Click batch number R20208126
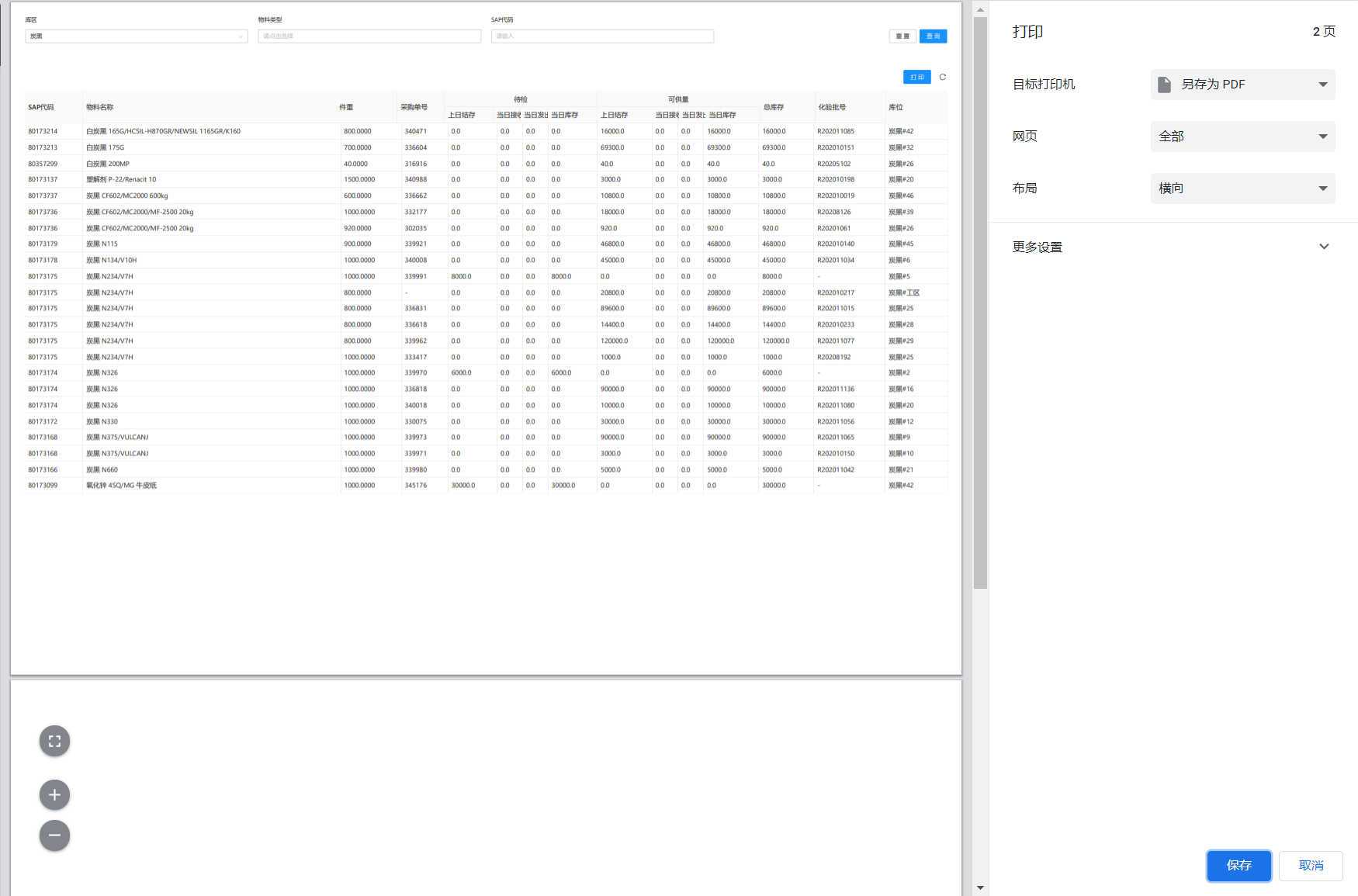 pos(834,212)
